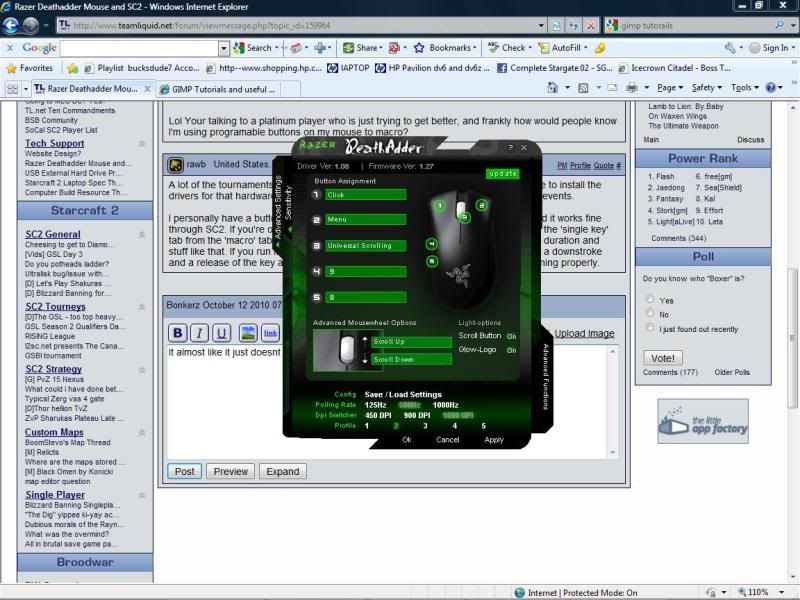The width and height of the screenshot is (800, 600).
Task: Open zoom level 110% control in status bar
Action: coord(761,592)
